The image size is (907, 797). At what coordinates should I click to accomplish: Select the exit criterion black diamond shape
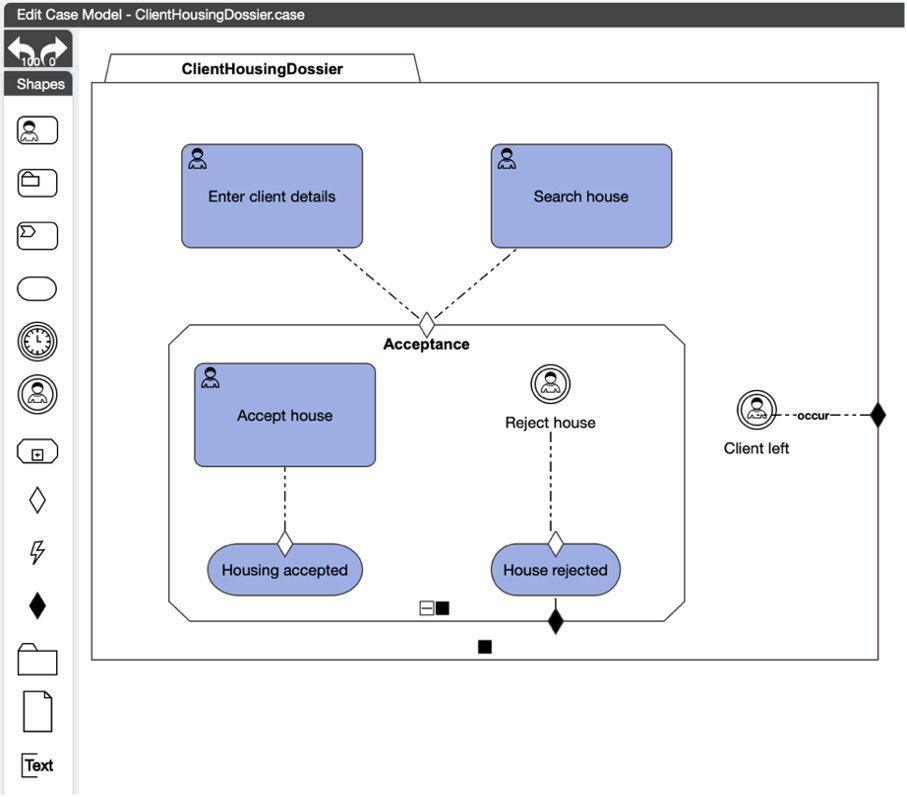point(37,605)
